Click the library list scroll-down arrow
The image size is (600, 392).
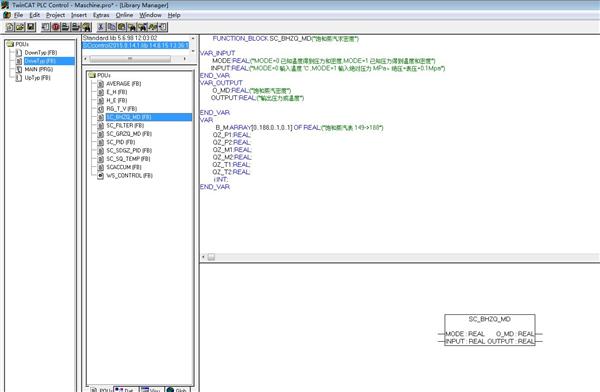[x=193, y=51]
